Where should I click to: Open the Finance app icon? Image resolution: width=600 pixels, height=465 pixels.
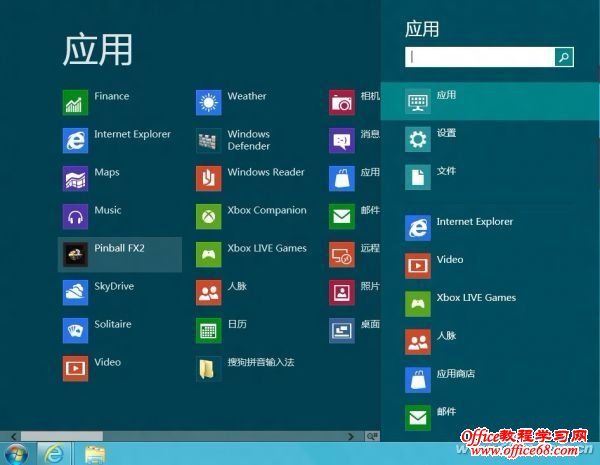(x=75, y=103)
